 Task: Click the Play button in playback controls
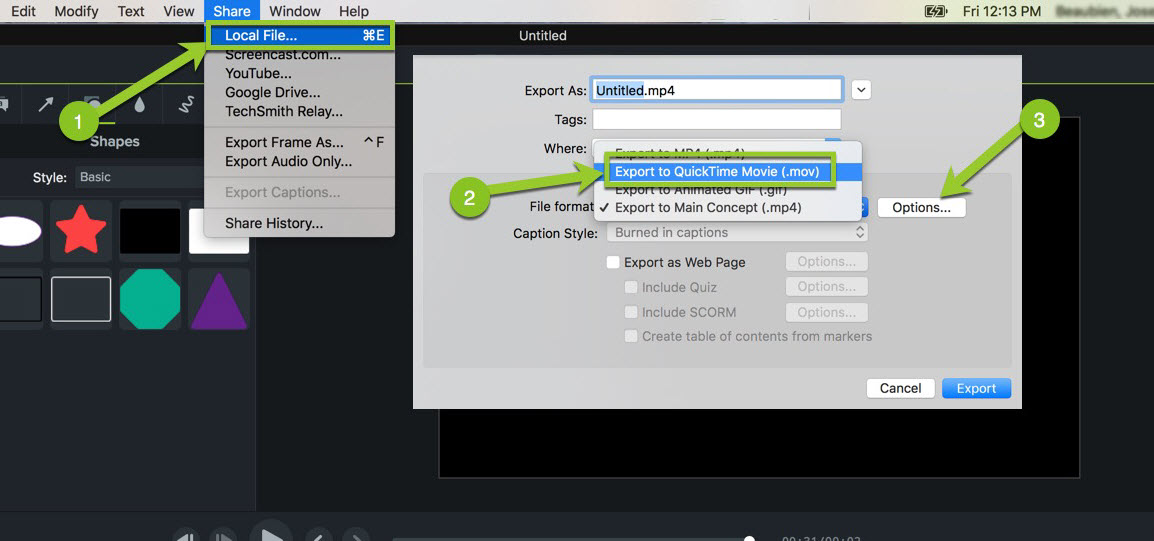(272, 533)
